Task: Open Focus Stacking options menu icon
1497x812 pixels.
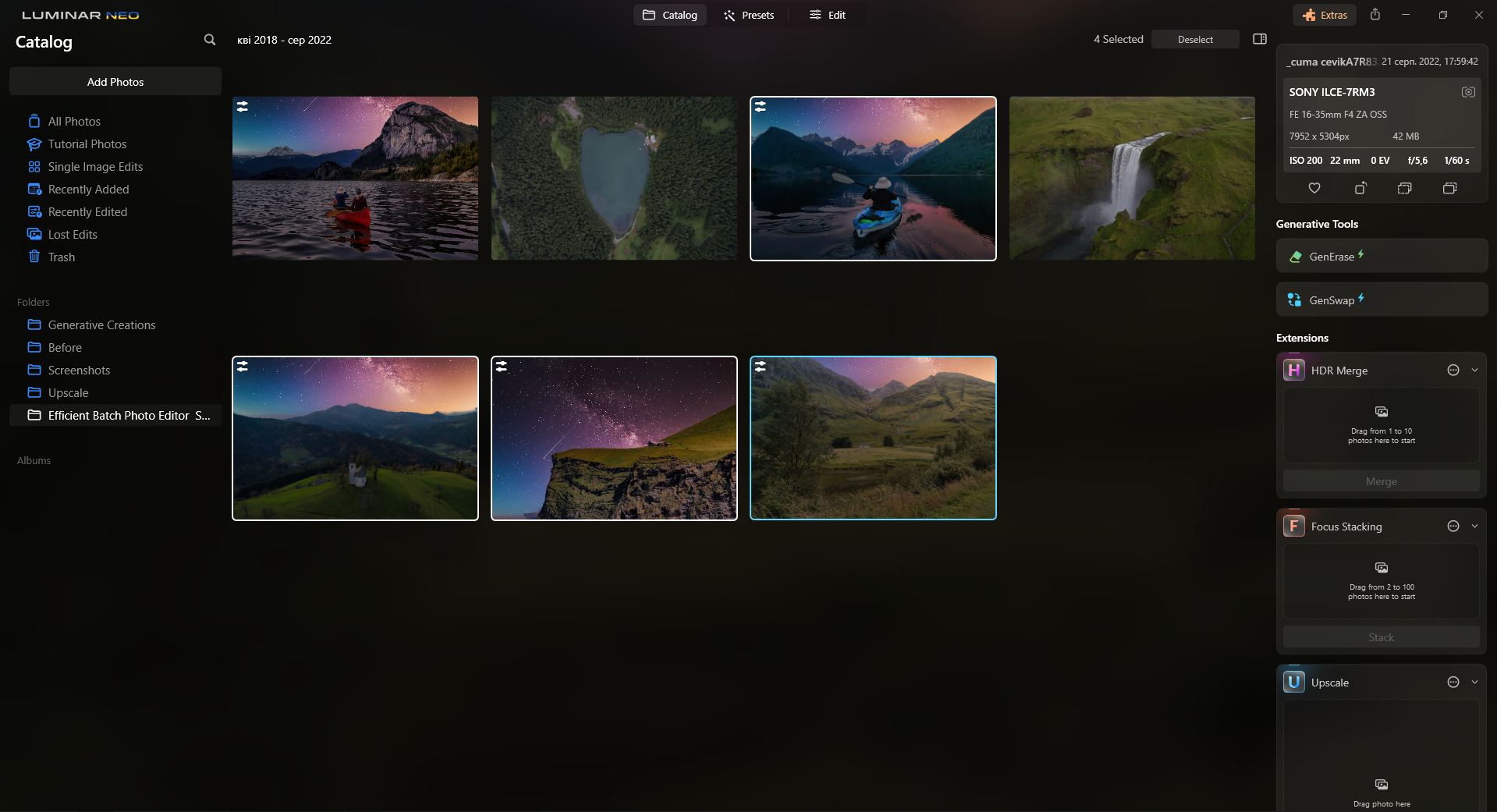Action: tap(1453, 527)
